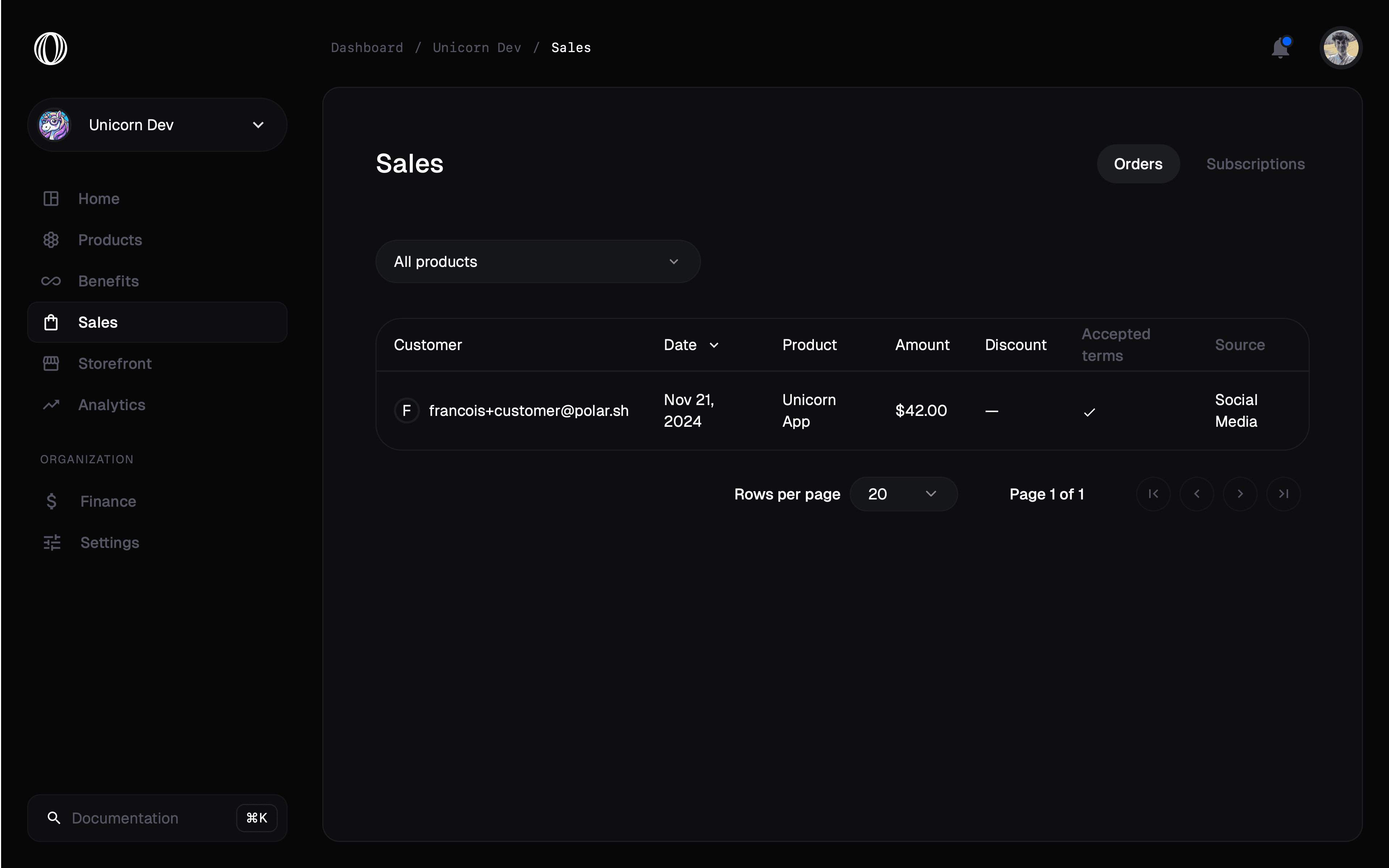The image size is (1389, 868).
Task: Click the Storefront sidebar icon
Action: pyautogui.click(x=51, y=363)
